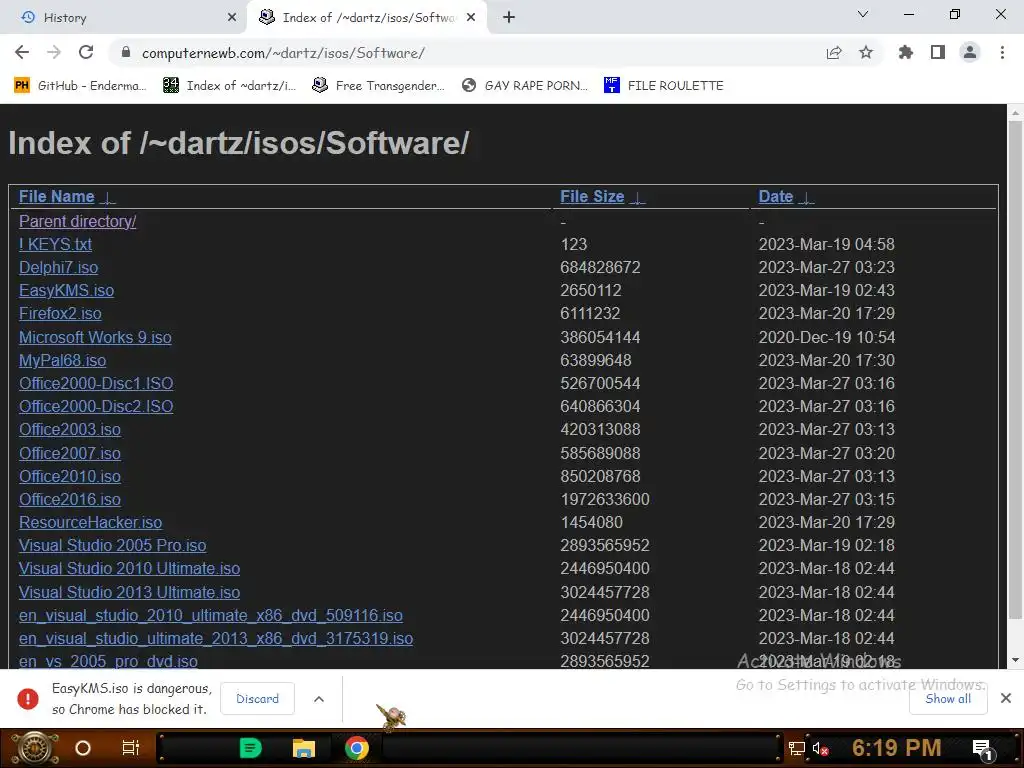The height and width of the screenshot is (768, 1024).
Task: Sort by the Date column header
Action: [x=775, y=197]
